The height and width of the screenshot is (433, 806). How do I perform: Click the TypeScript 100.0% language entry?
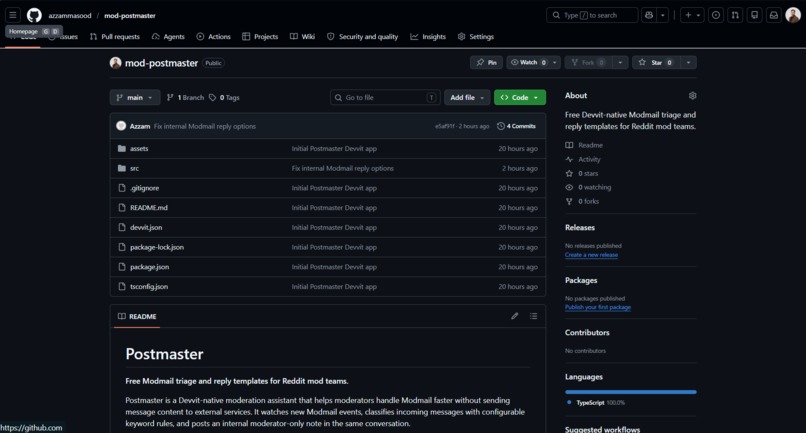(596, 403)
